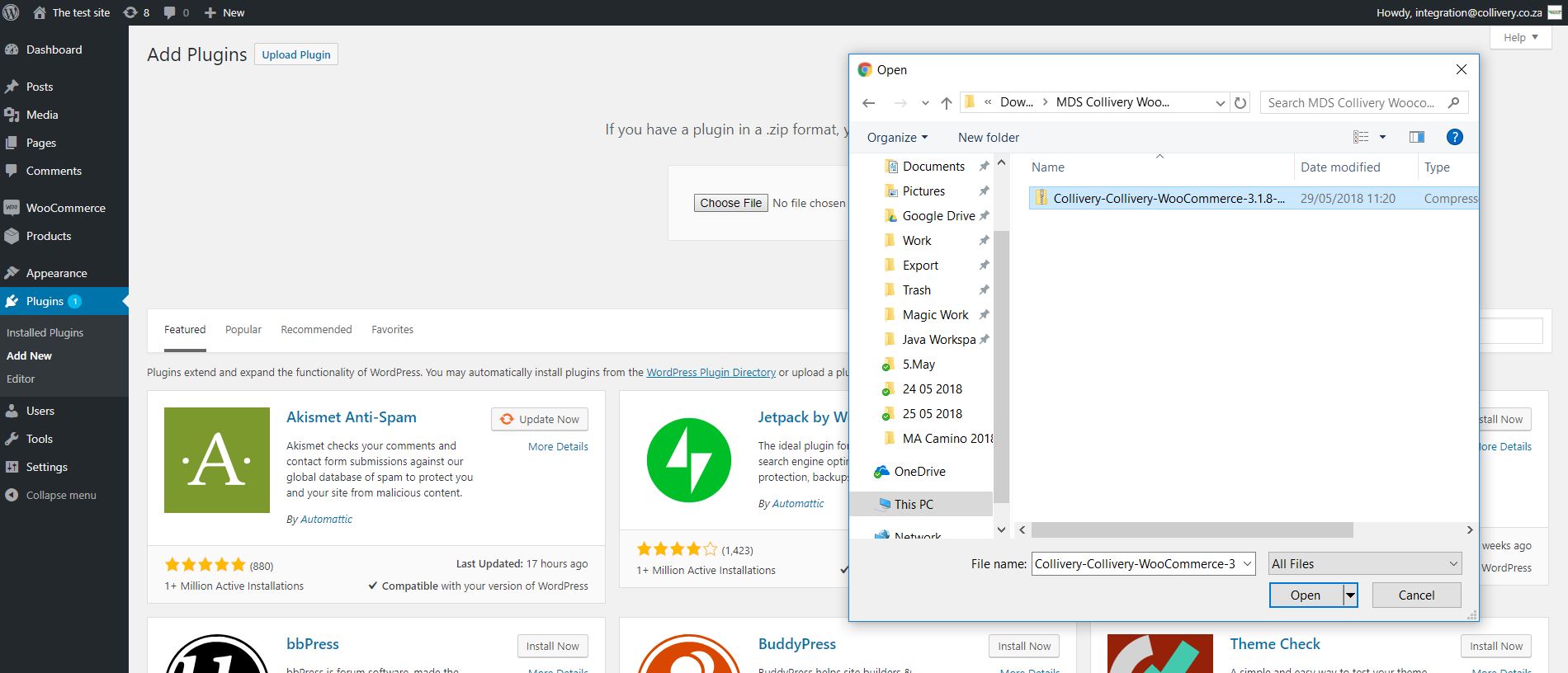Switch to the Popular plugins tab

pyautogui.click(x=243, y=330)
